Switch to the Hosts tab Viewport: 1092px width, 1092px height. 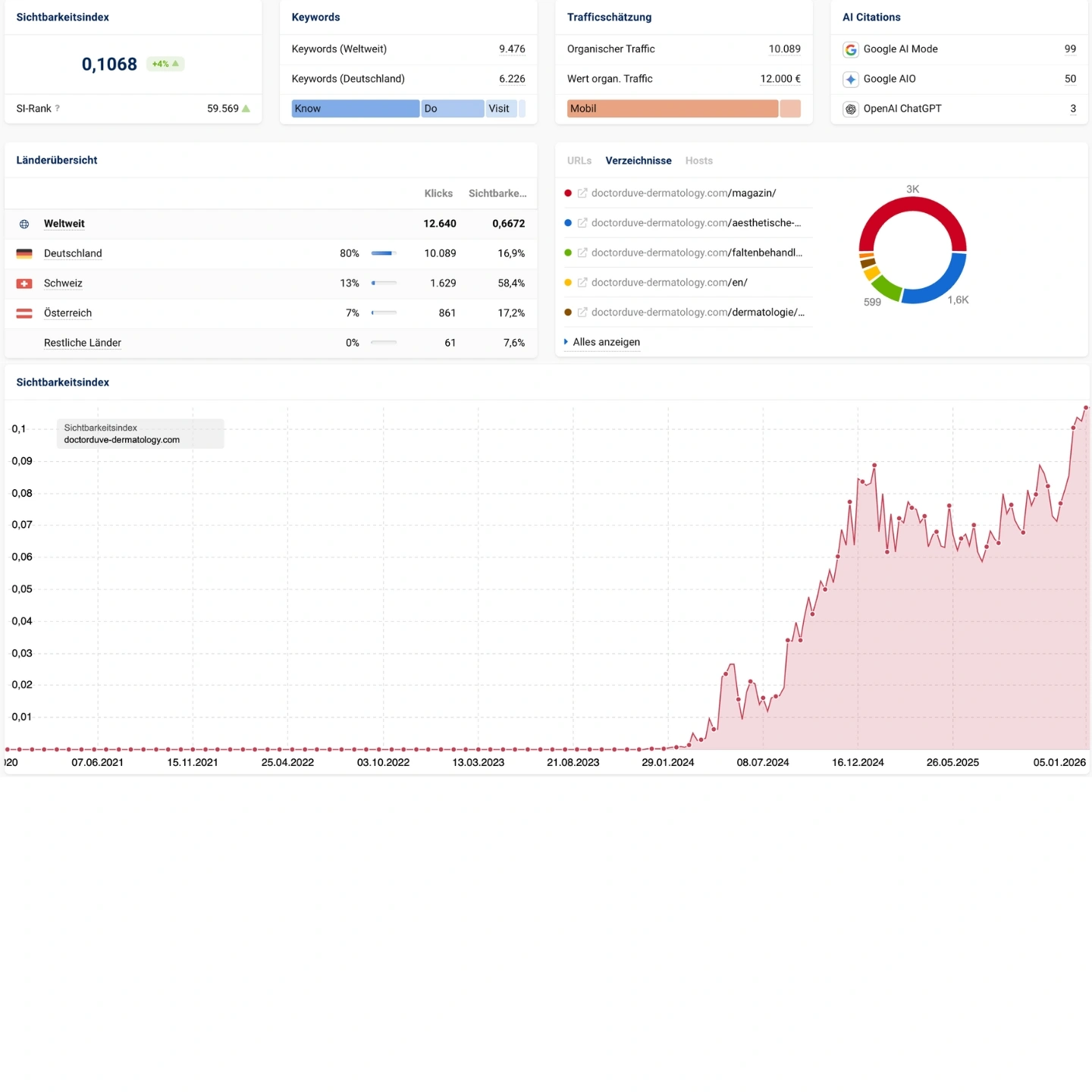[698, 161]
